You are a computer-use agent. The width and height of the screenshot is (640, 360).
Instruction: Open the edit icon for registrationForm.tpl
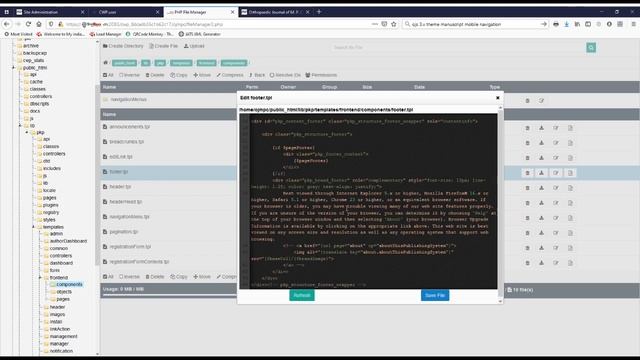pyautogui.click(x=556, y=248)
